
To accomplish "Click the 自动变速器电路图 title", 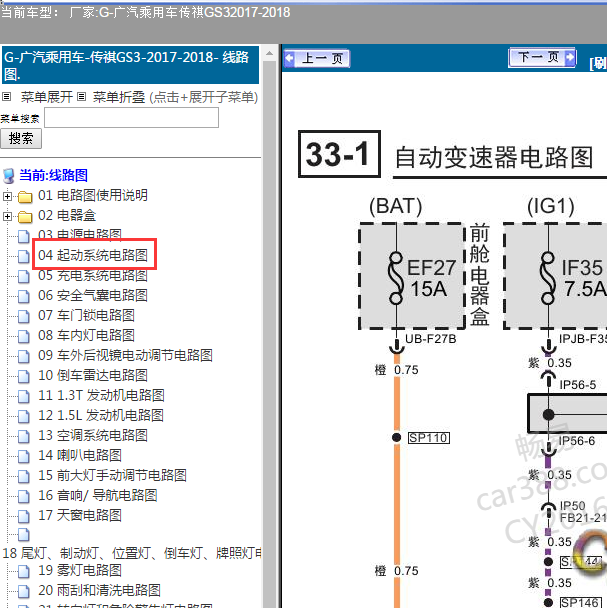I will click(493, 157).
